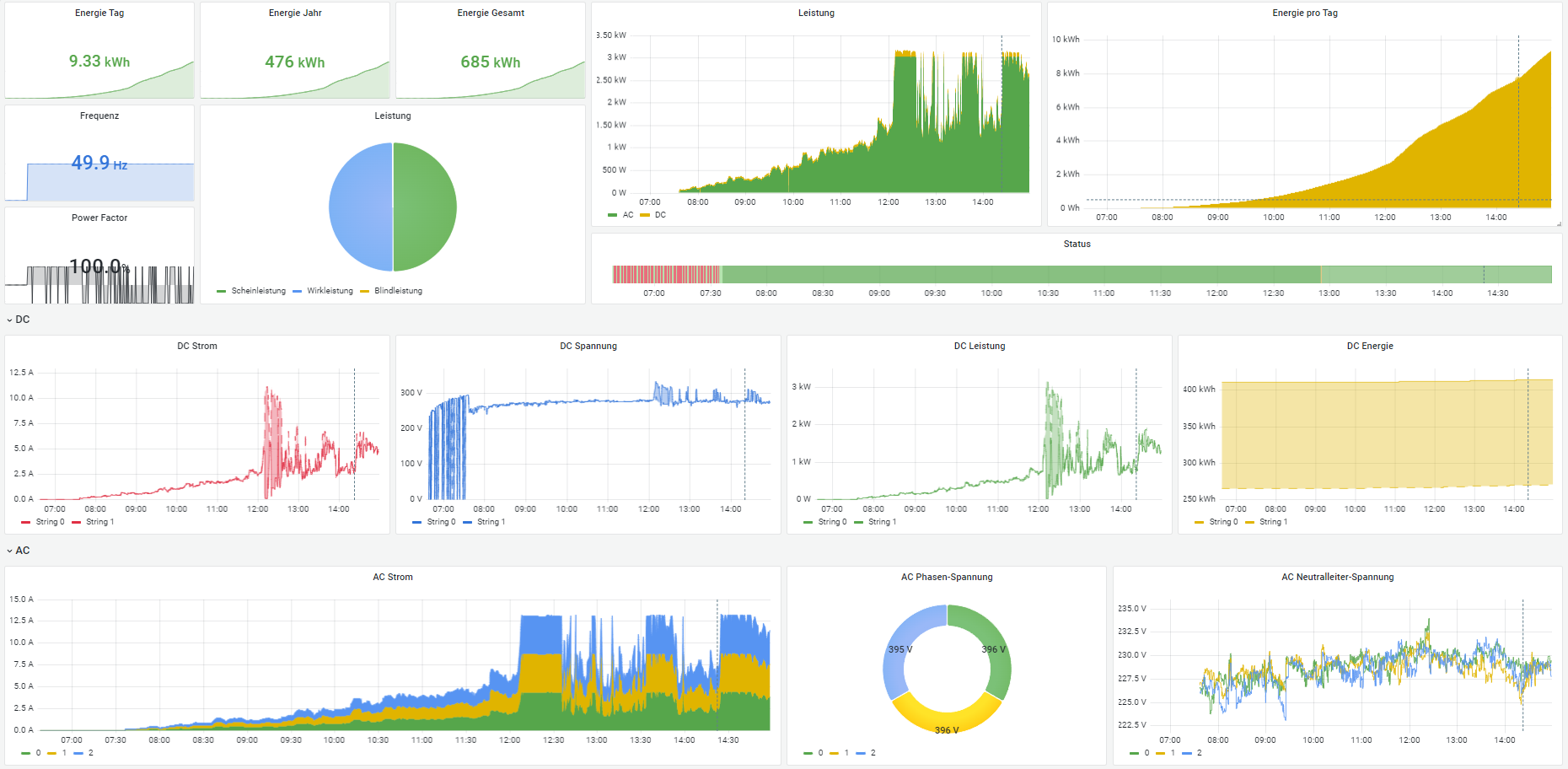Click the 476 kWh yearly energy value
Viewport: 1568px width, 769px height.
[x=295, y=62]
